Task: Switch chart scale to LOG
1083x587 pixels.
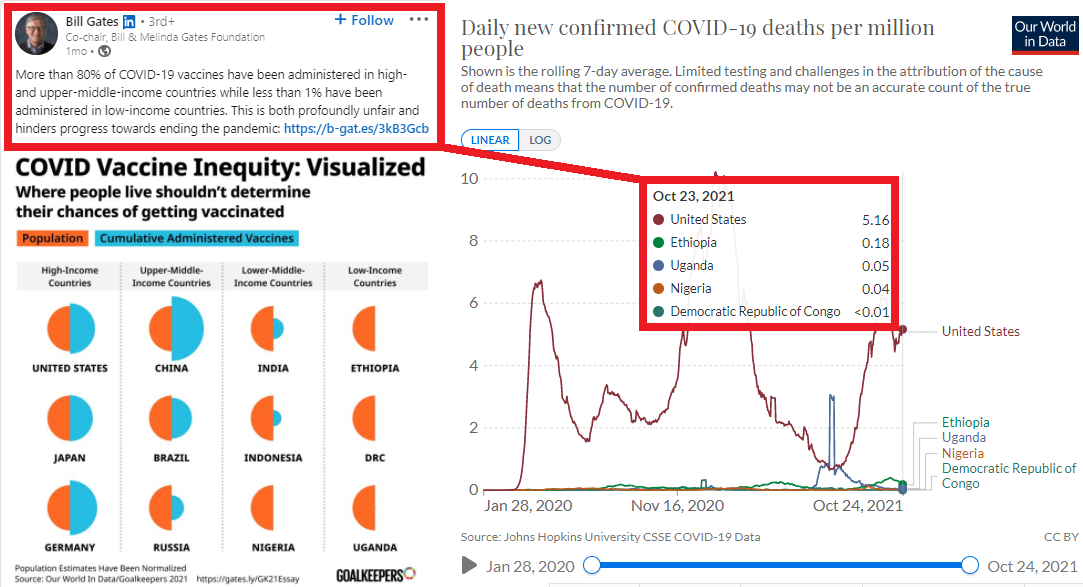Action: point(540,140)
